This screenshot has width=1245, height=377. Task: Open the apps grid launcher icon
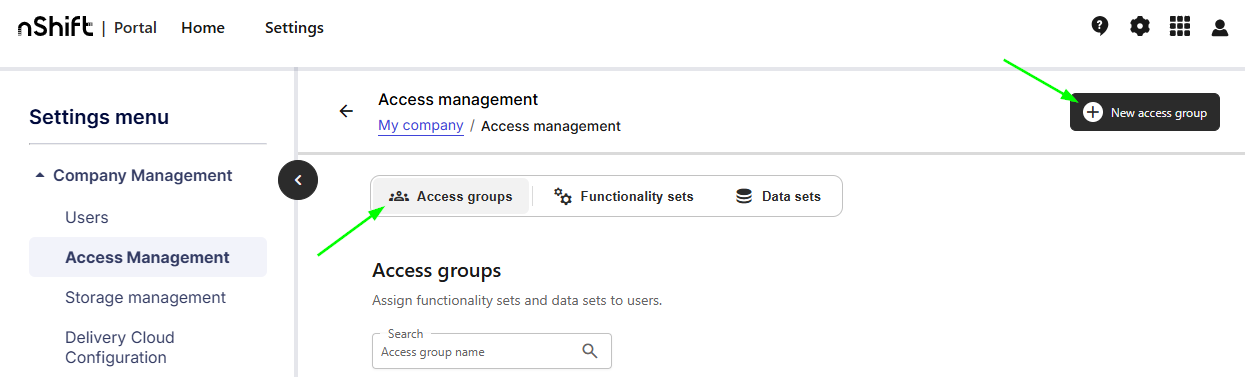(1180, 27)
